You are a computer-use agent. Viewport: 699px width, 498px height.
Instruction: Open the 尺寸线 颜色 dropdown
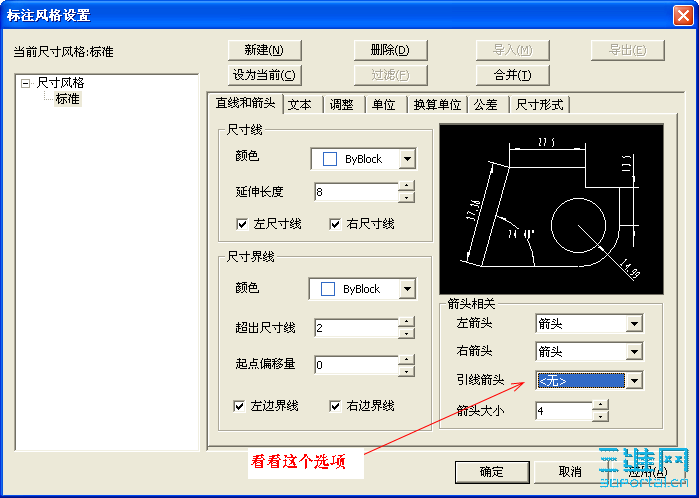coord(407,159)
